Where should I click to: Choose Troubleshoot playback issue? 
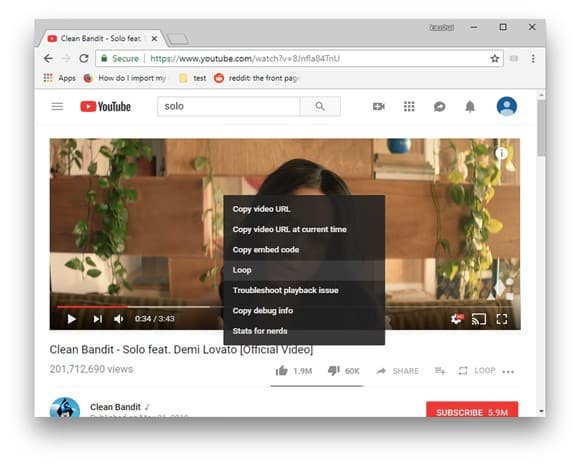pyautogui.click(x=304, y=290)
